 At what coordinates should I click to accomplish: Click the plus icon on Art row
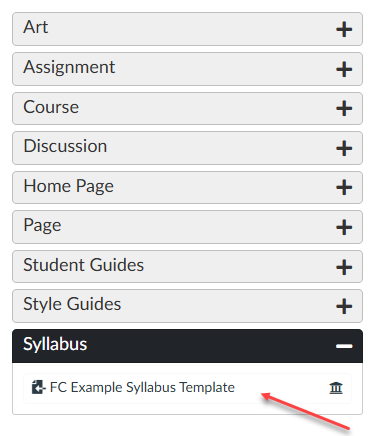click(x=344, y=30)
